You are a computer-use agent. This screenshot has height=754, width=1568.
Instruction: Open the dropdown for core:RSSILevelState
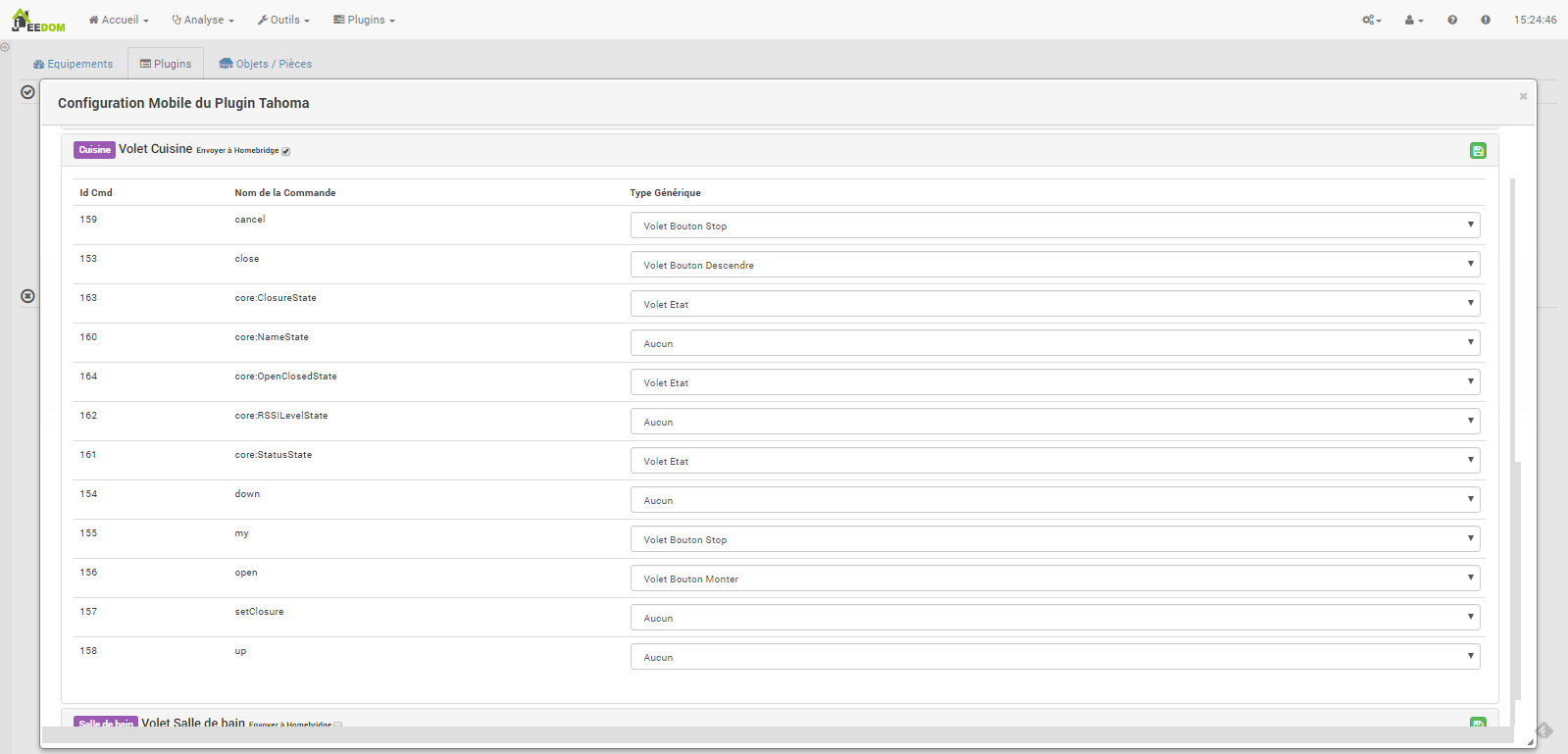(1055, 422)
